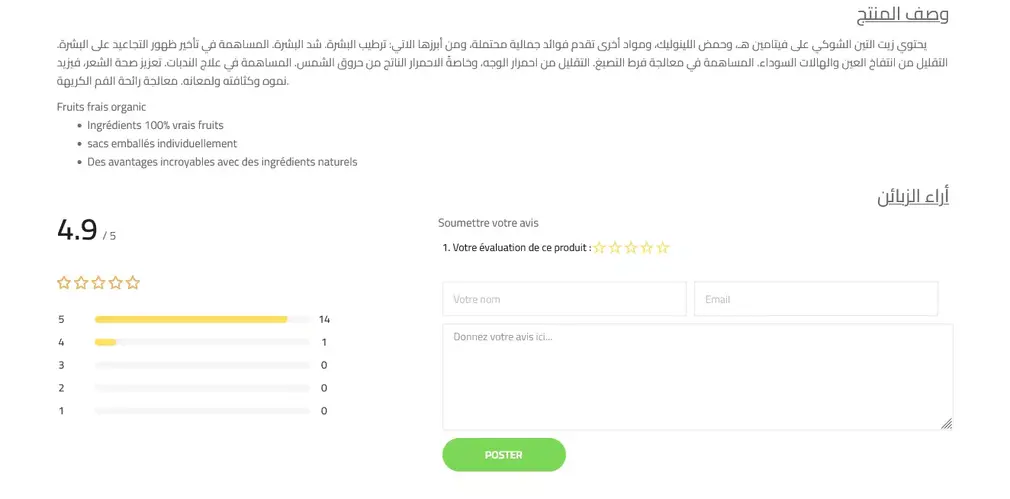Click the 'وصف المنتج' section heading
Image resolution: width=1010 pixels, height=499 pixels.
pos(903,15)
